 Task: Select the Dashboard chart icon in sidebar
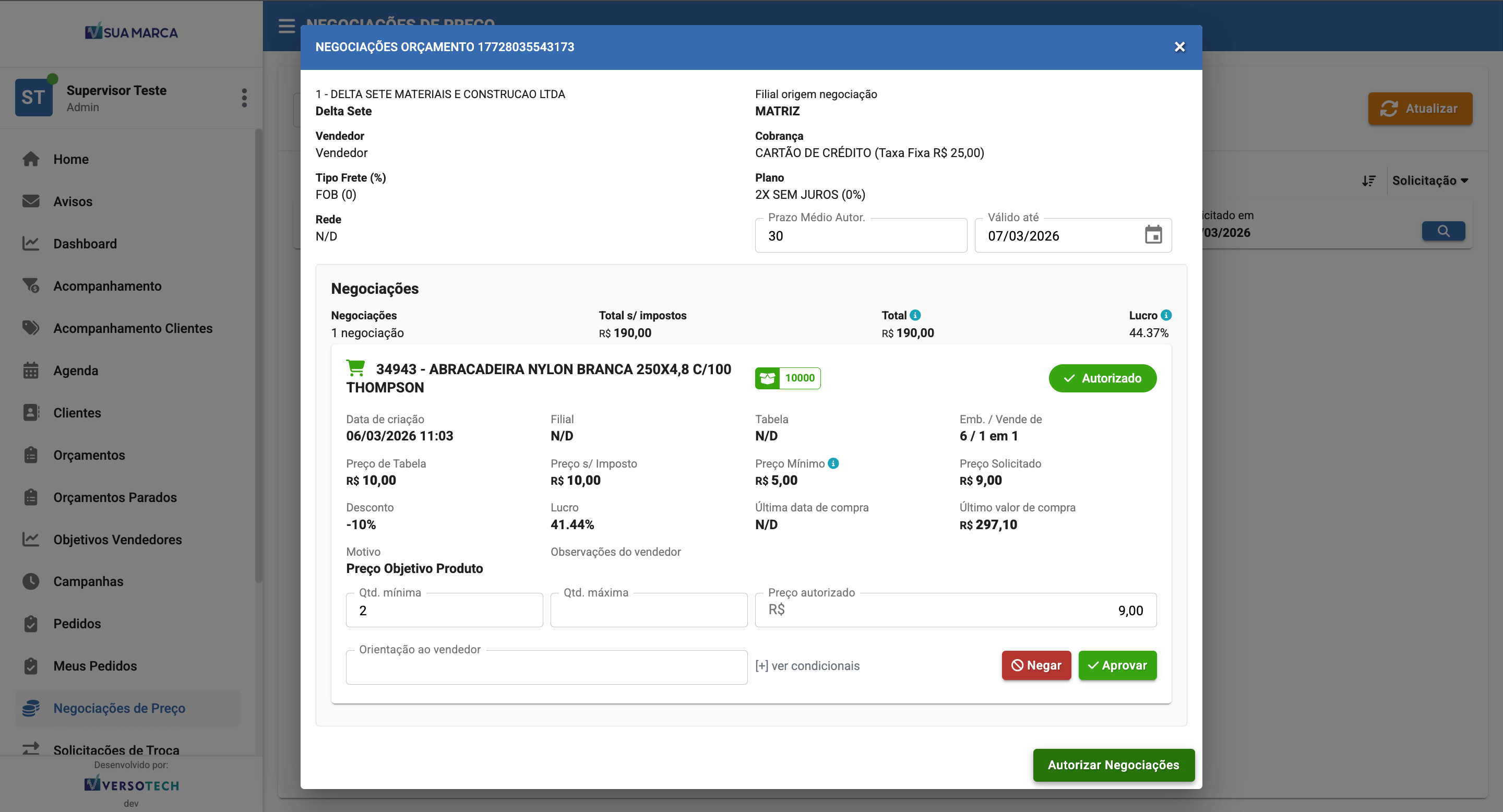point(31,243)
